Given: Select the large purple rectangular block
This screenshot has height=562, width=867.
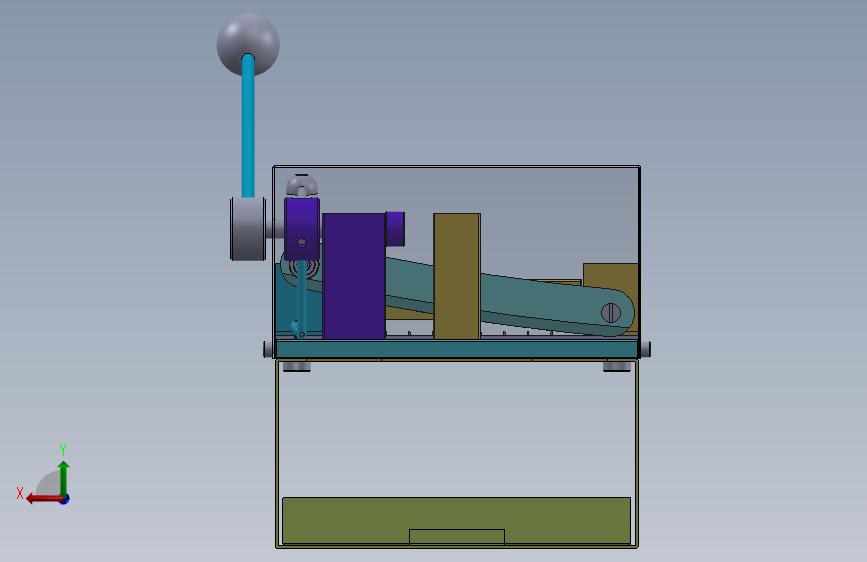Looking at the screenshot, I should (x=354, y=276).
